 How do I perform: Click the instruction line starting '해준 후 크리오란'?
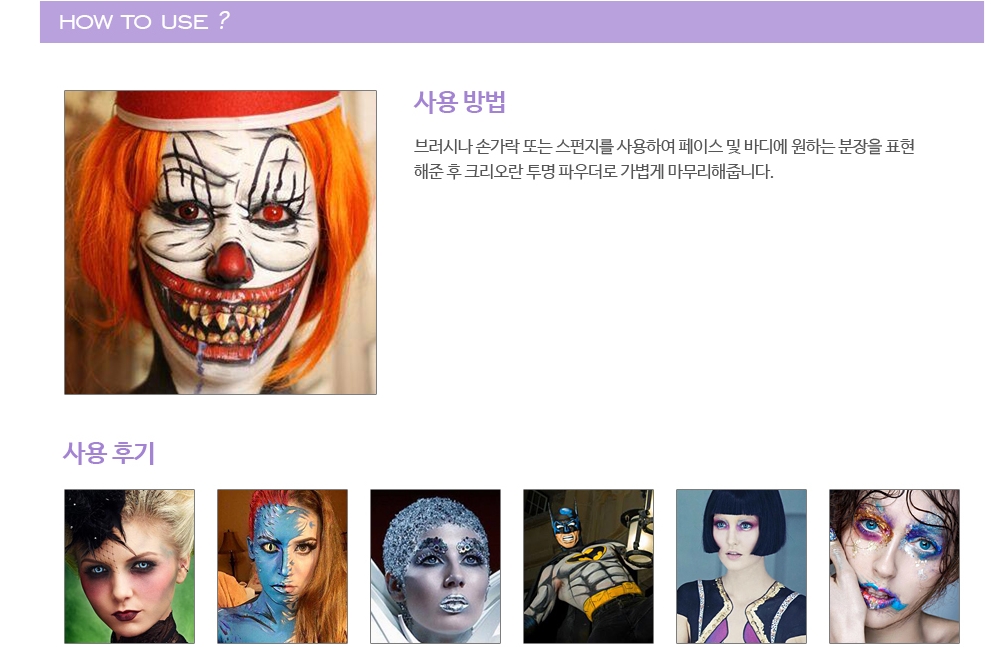point(594,172)
